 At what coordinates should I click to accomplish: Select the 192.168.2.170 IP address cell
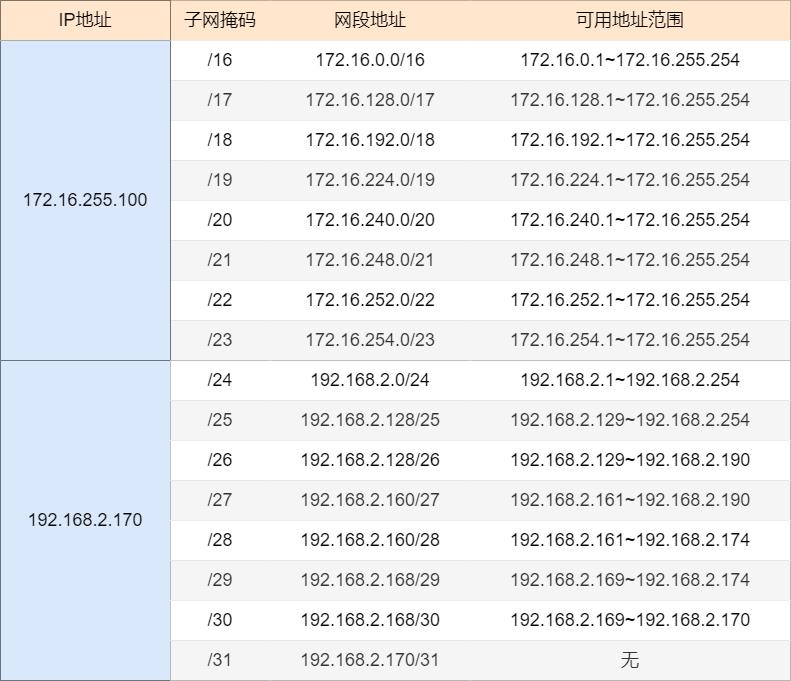pyautogui.click(x=85, y=520)
